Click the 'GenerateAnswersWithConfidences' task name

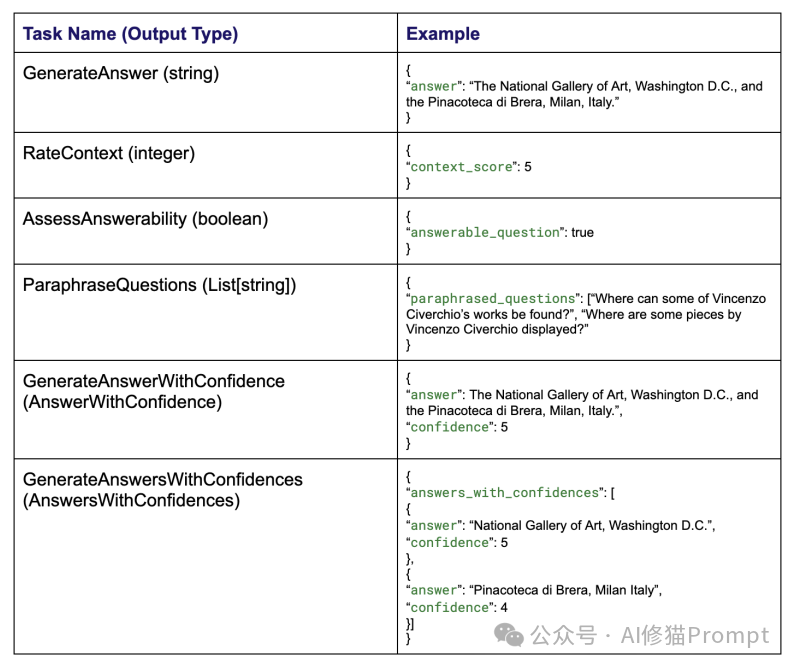(163, 479)
